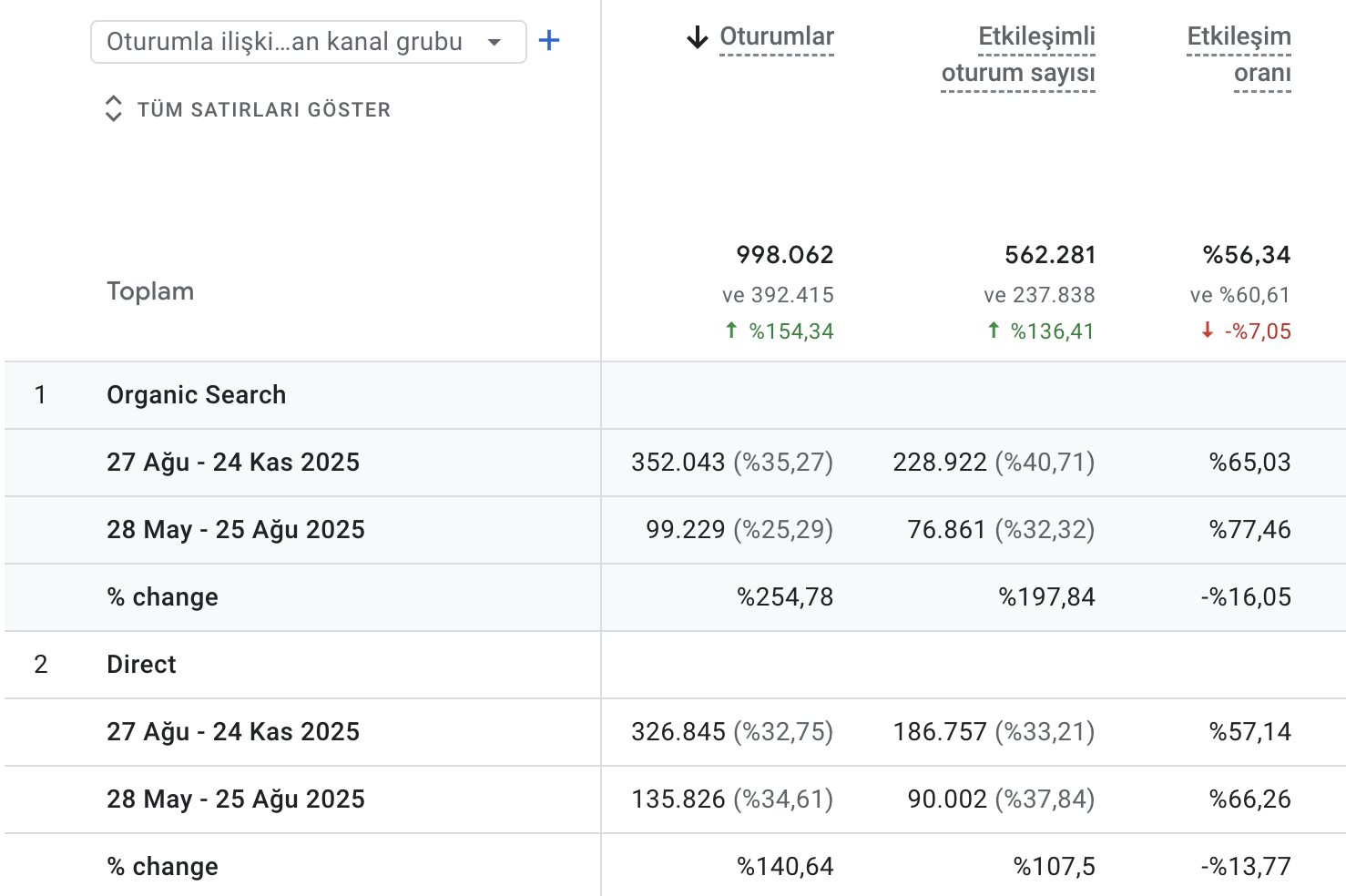The image size is (1346, 896).
Task: Click the green up arrow beside %136,41
Action: point(994,331)
